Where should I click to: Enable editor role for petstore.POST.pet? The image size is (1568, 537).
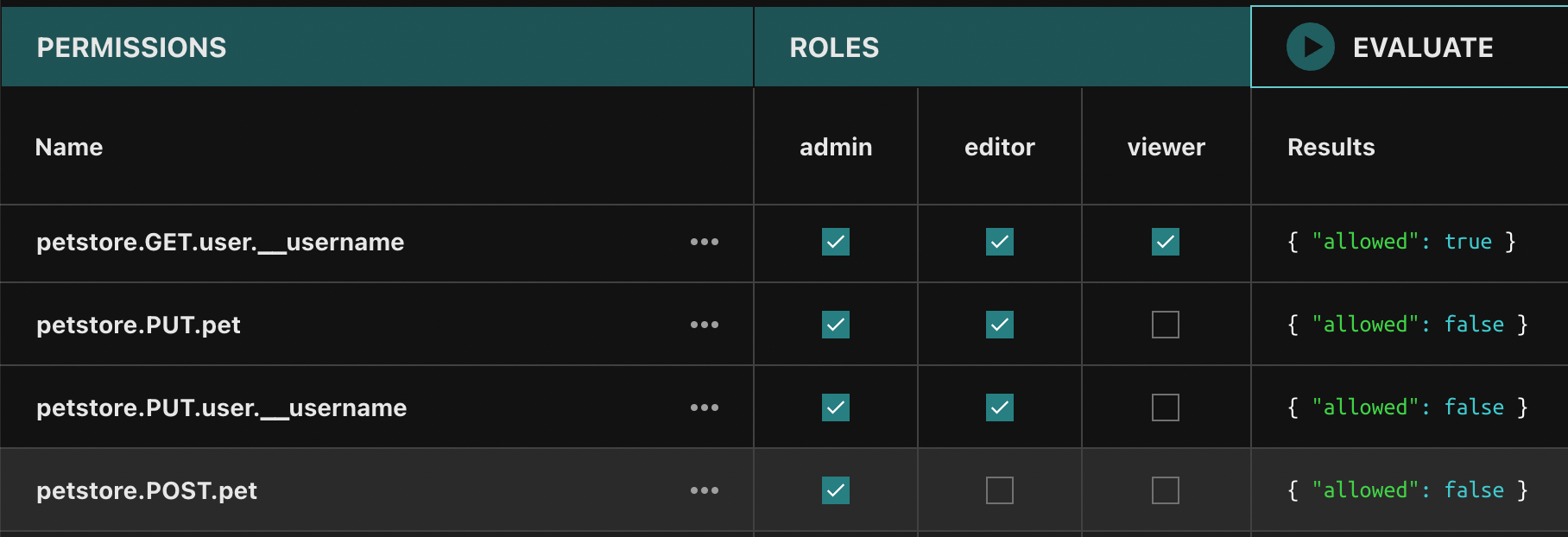pos(999,490)
